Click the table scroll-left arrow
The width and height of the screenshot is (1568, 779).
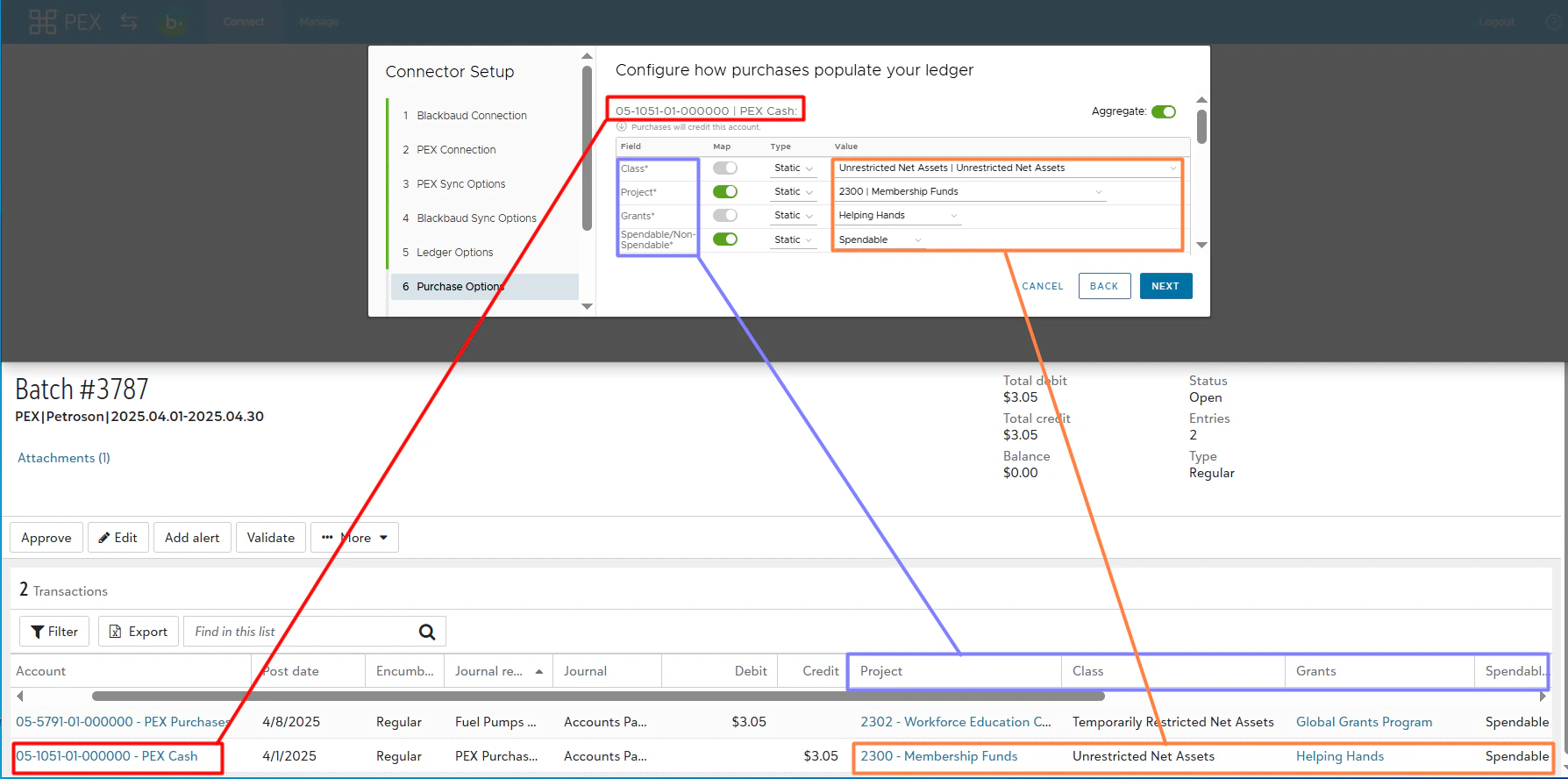pos(19,697)
